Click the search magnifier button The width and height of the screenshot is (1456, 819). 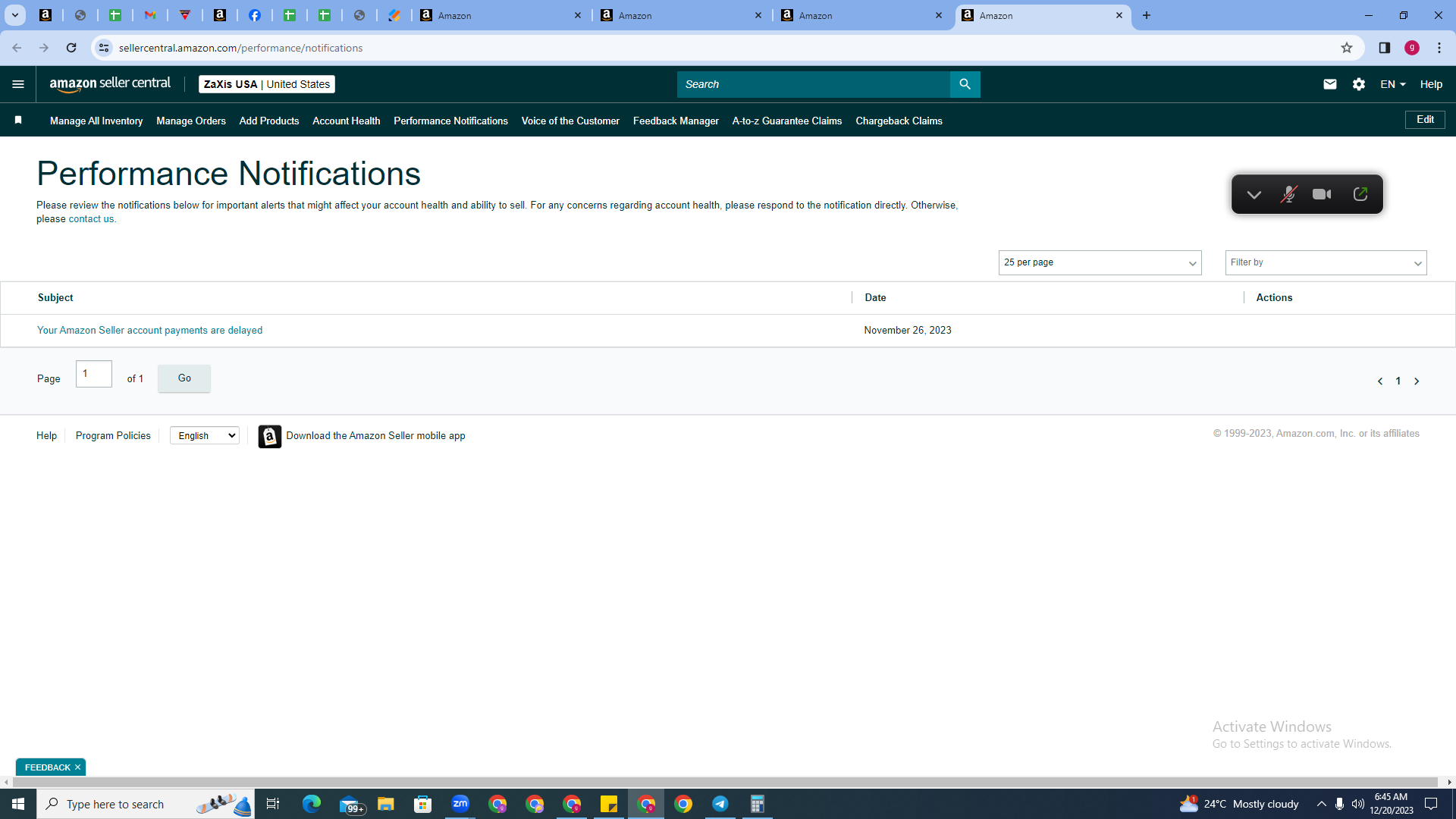click(965, 84)
